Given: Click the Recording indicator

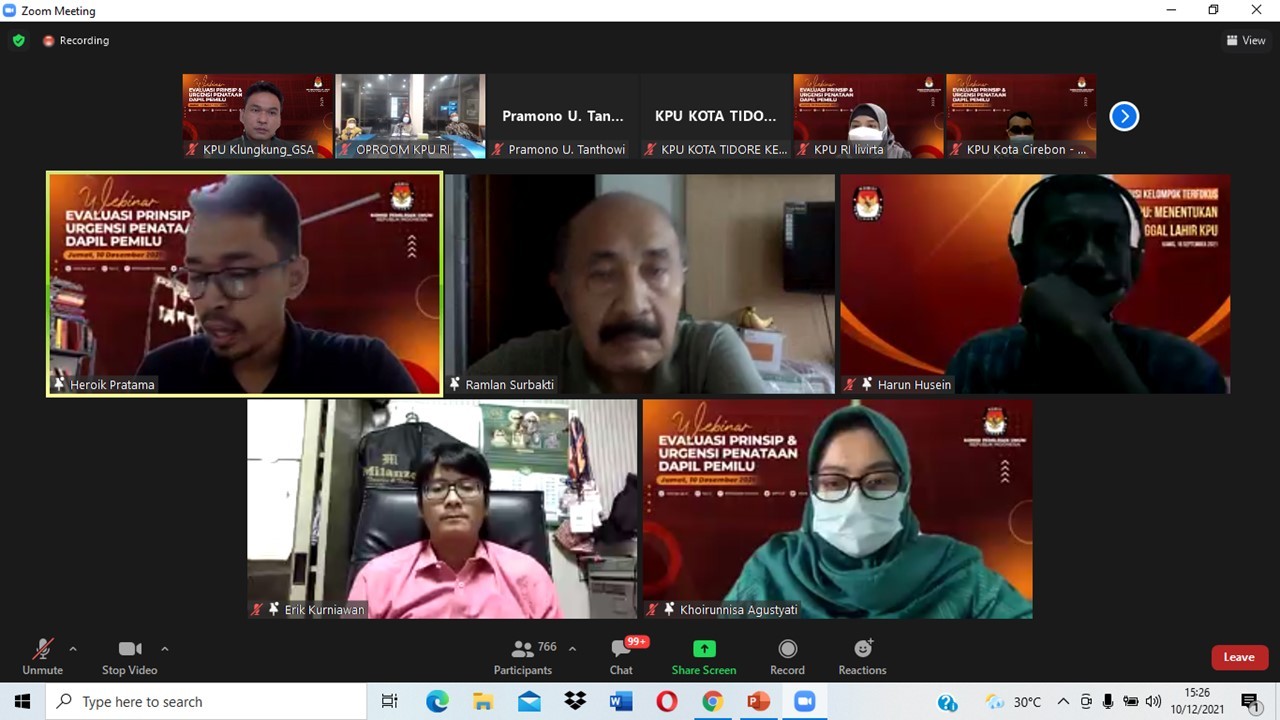Looking at the screenshot, I should tap(76, 41).
